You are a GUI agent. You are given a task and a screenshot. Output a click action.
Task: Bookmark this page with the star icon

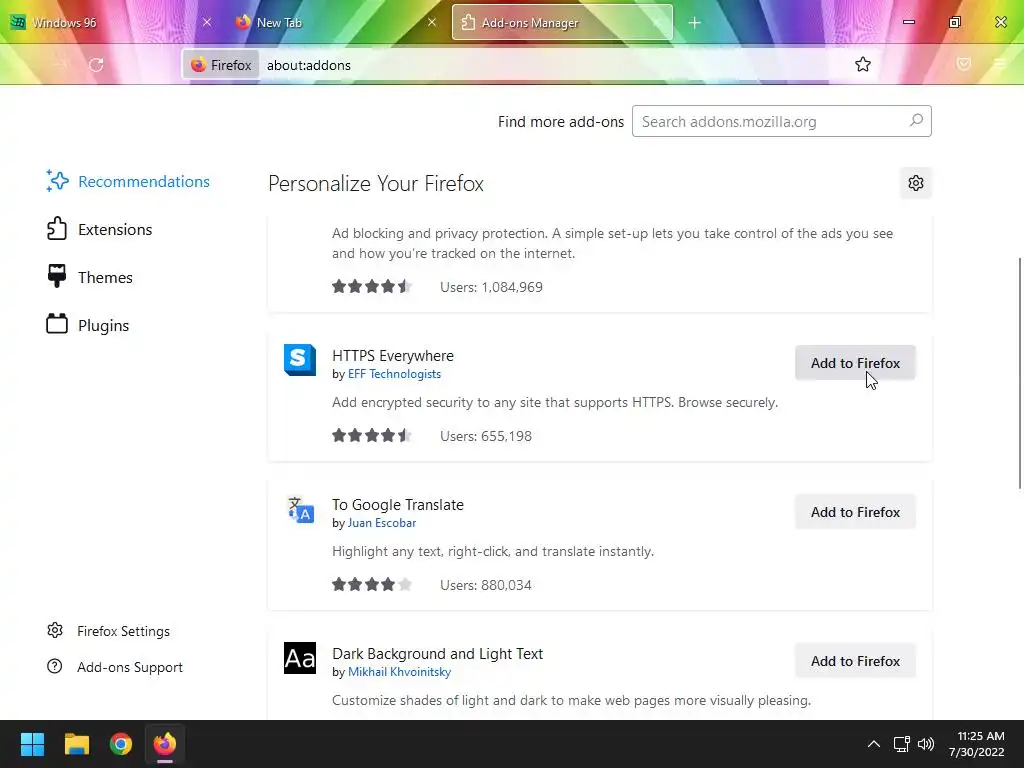pyautogui.click(x=863, y=64)
